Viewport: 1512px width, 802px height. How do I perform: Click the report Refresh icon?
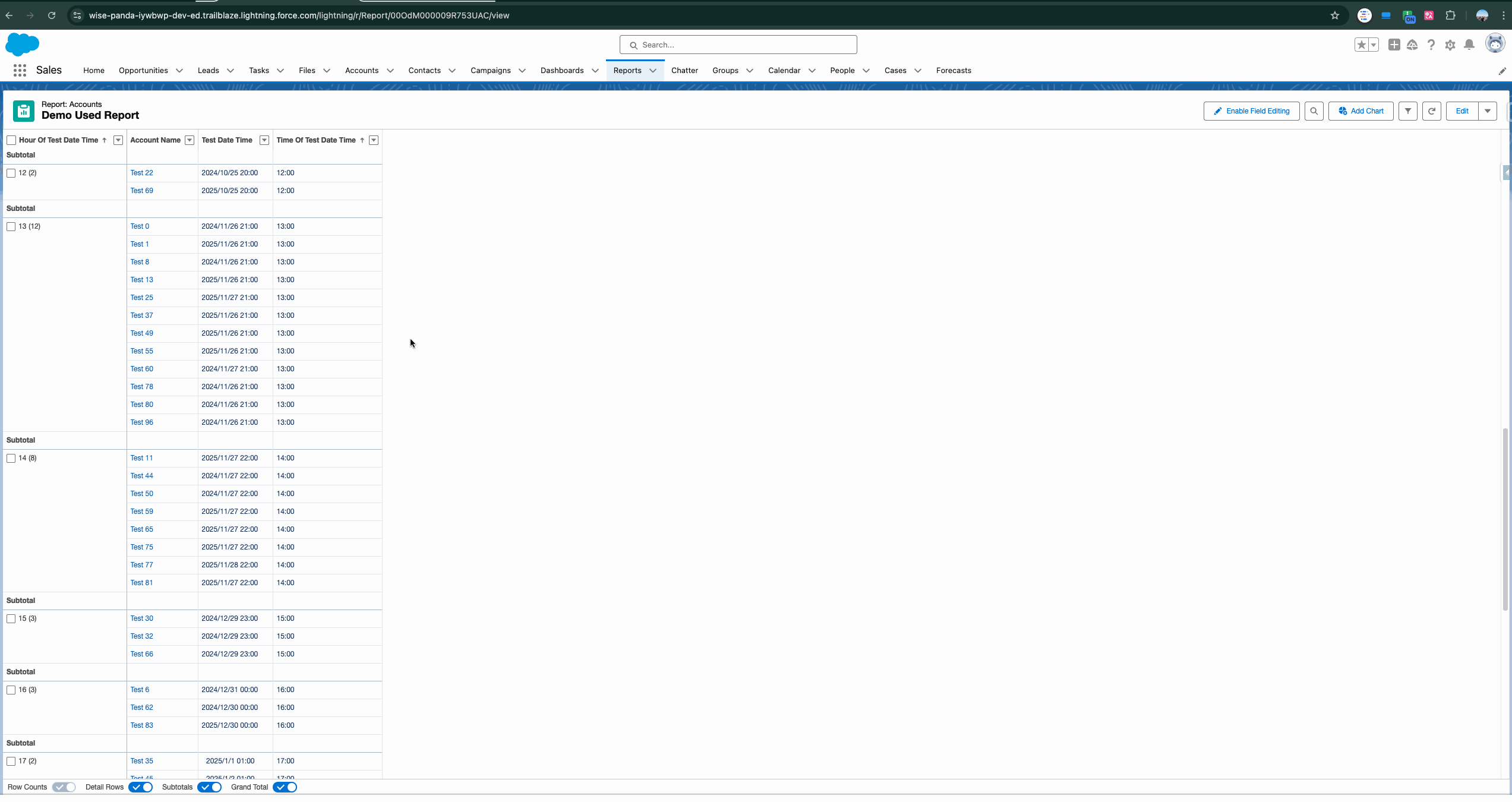pos(1432,111)
